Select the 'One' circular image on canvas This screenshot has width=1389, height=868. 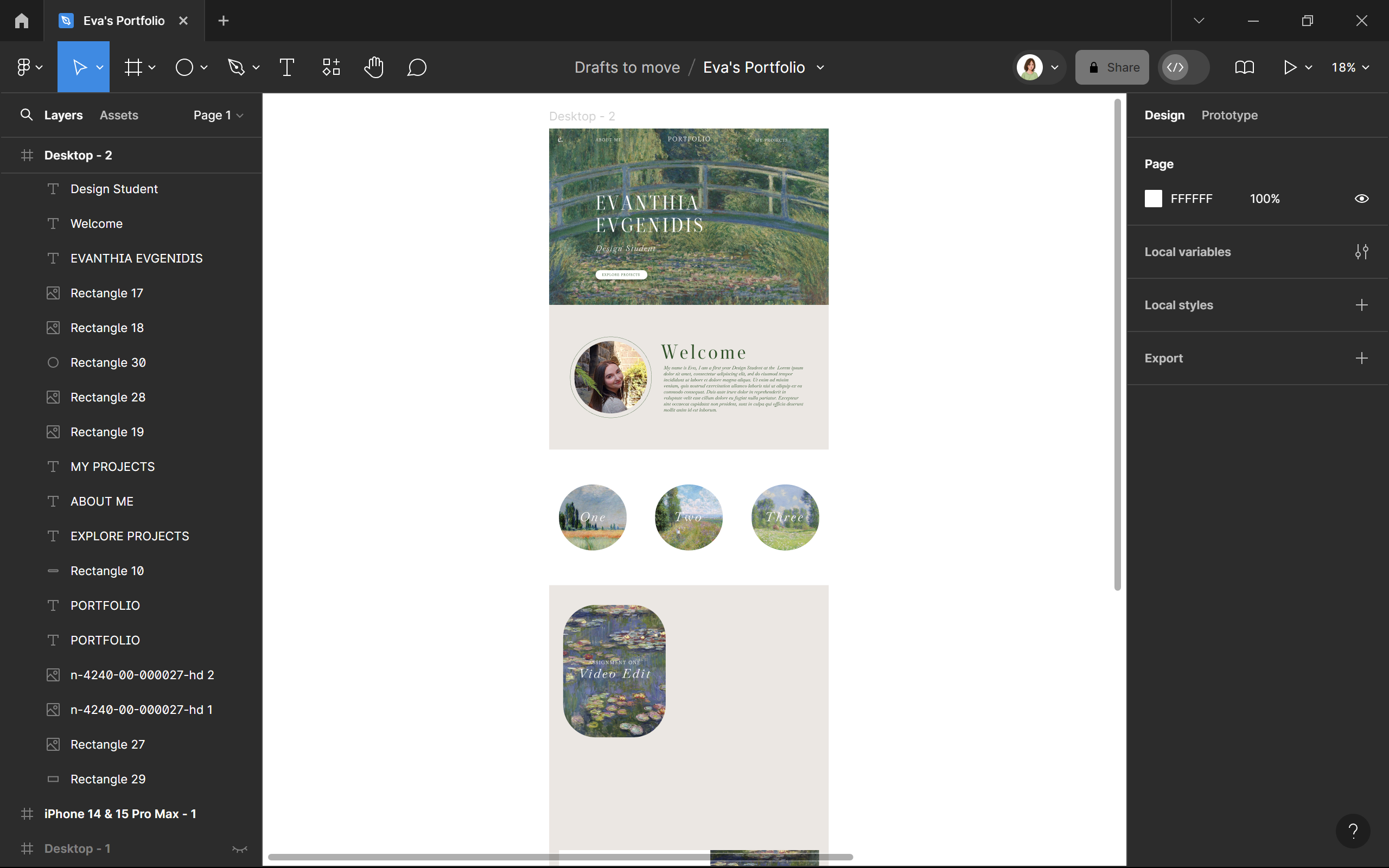(592, 517)
